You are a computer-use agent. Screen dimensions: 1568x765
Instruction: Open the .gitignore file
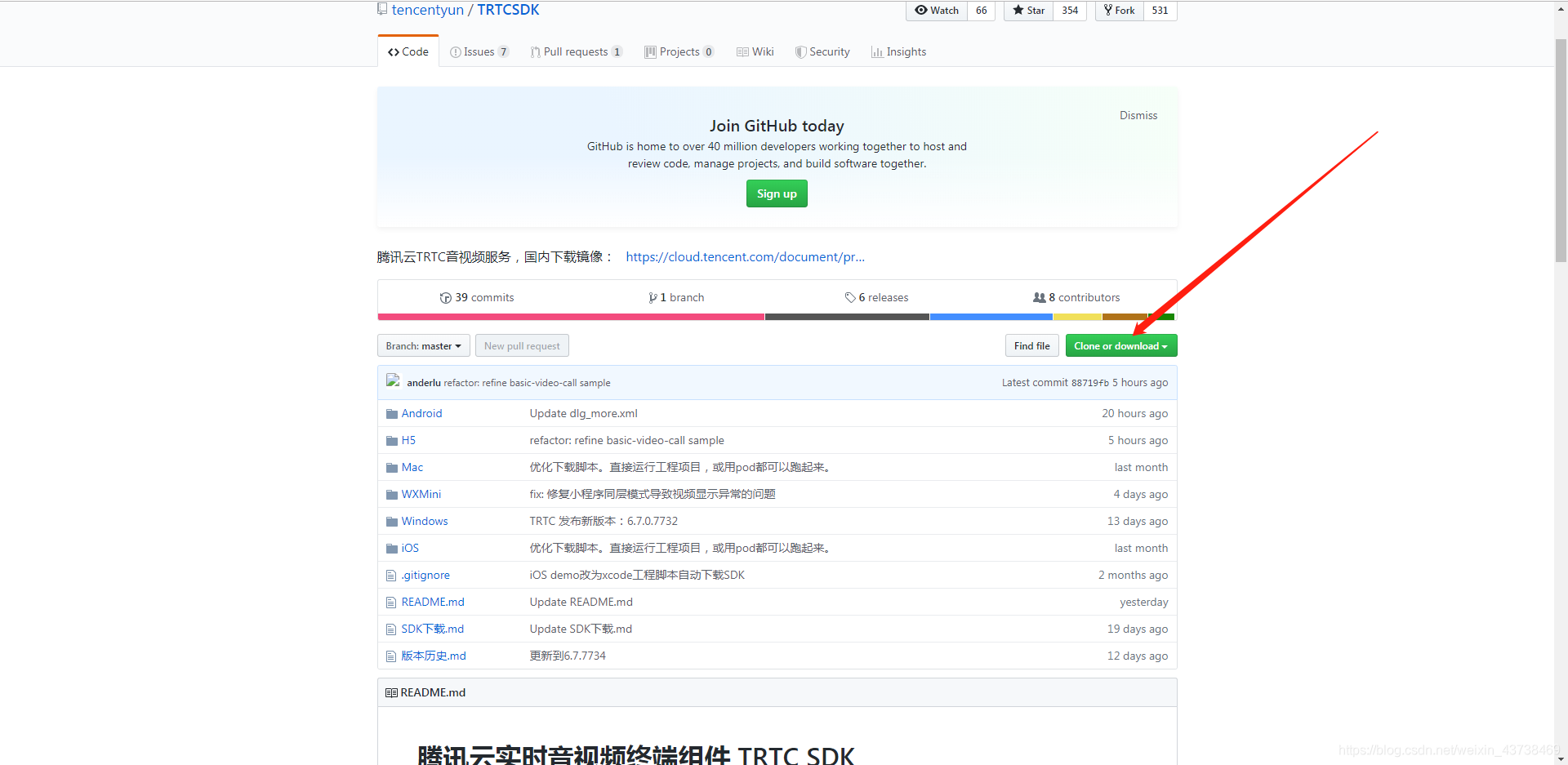click(x=425, y=576)
